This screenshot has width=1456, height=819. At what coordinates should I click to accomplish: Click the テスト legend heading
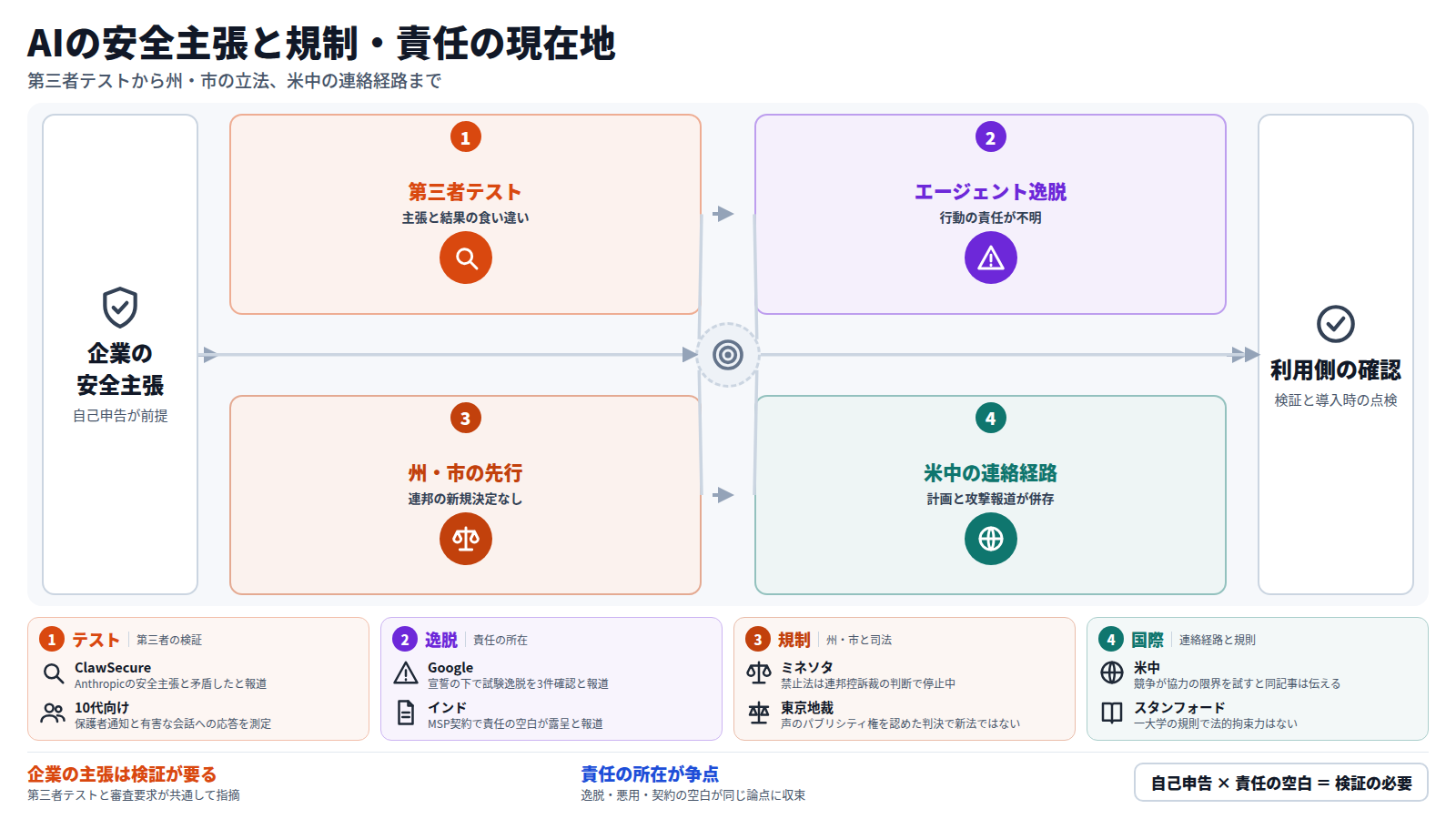96,640
